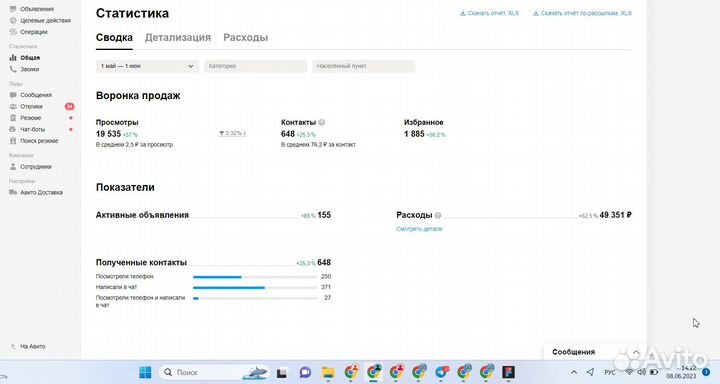Open the Населённый пункт filter field
This screenshot has width=720, height=384.
coord(364,66)
